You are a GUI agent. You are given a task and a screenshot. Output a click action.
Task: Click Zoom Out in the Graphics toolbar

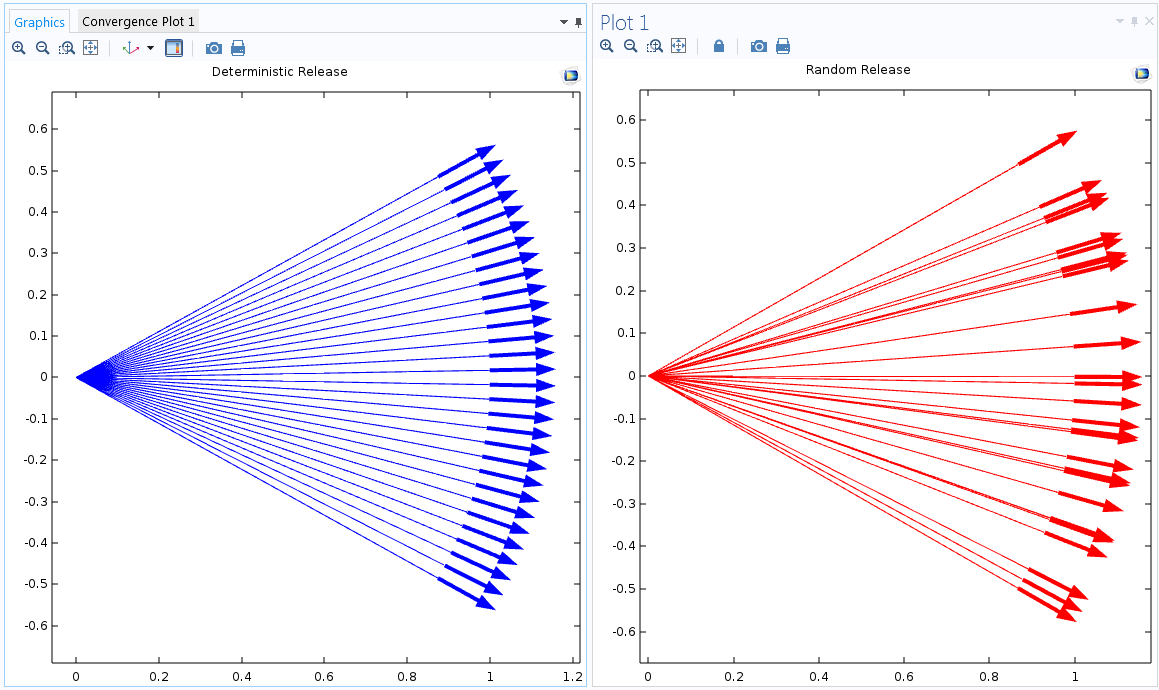42,48
